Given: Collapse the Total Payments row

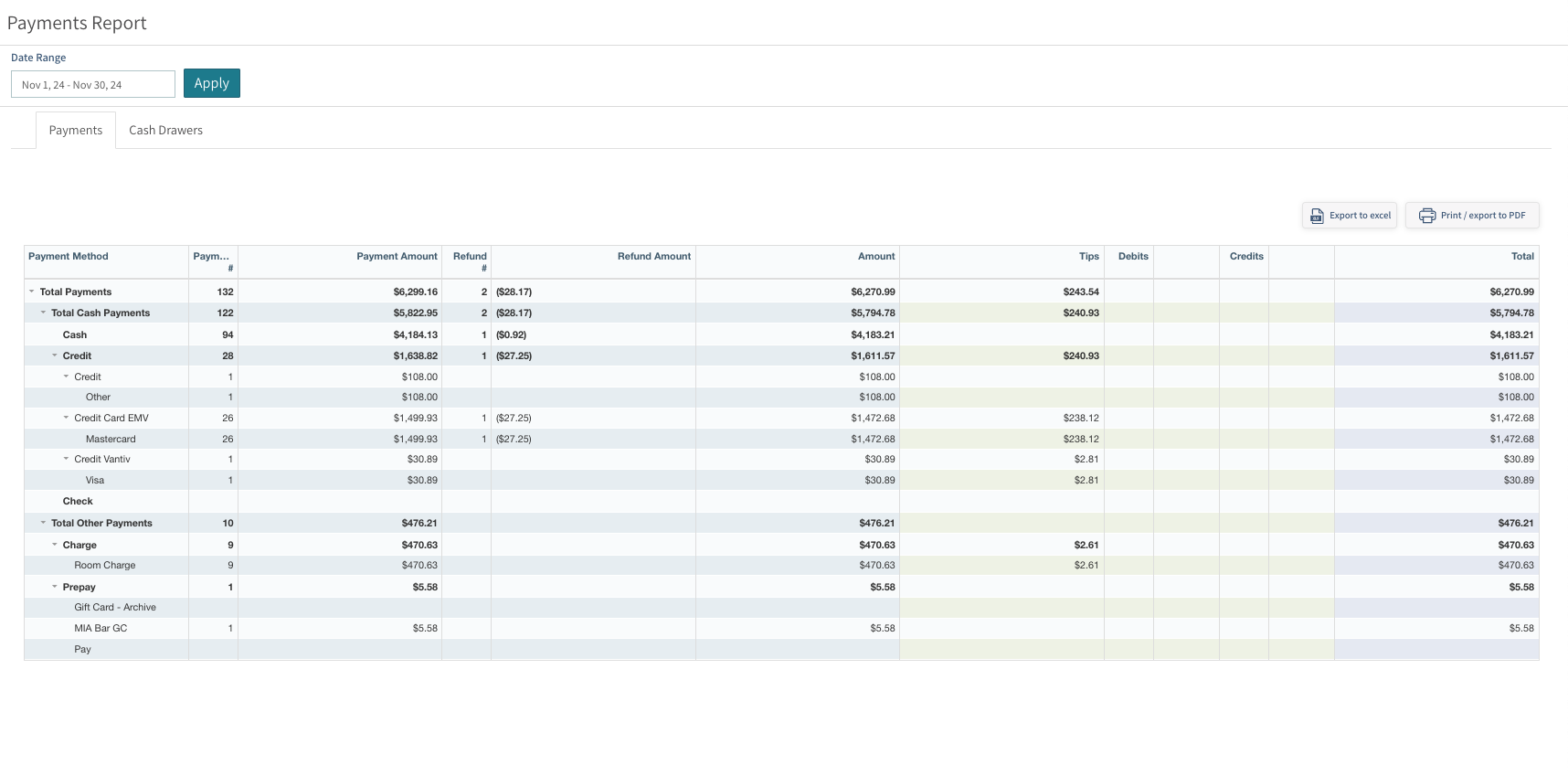Looking at the screenshot, I should (32, 292).
